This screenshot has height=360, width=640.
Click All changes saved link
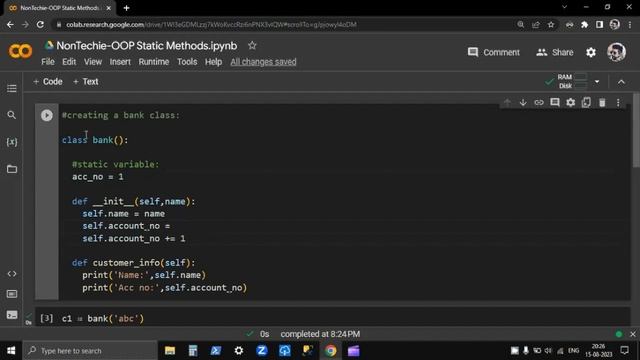263,62
